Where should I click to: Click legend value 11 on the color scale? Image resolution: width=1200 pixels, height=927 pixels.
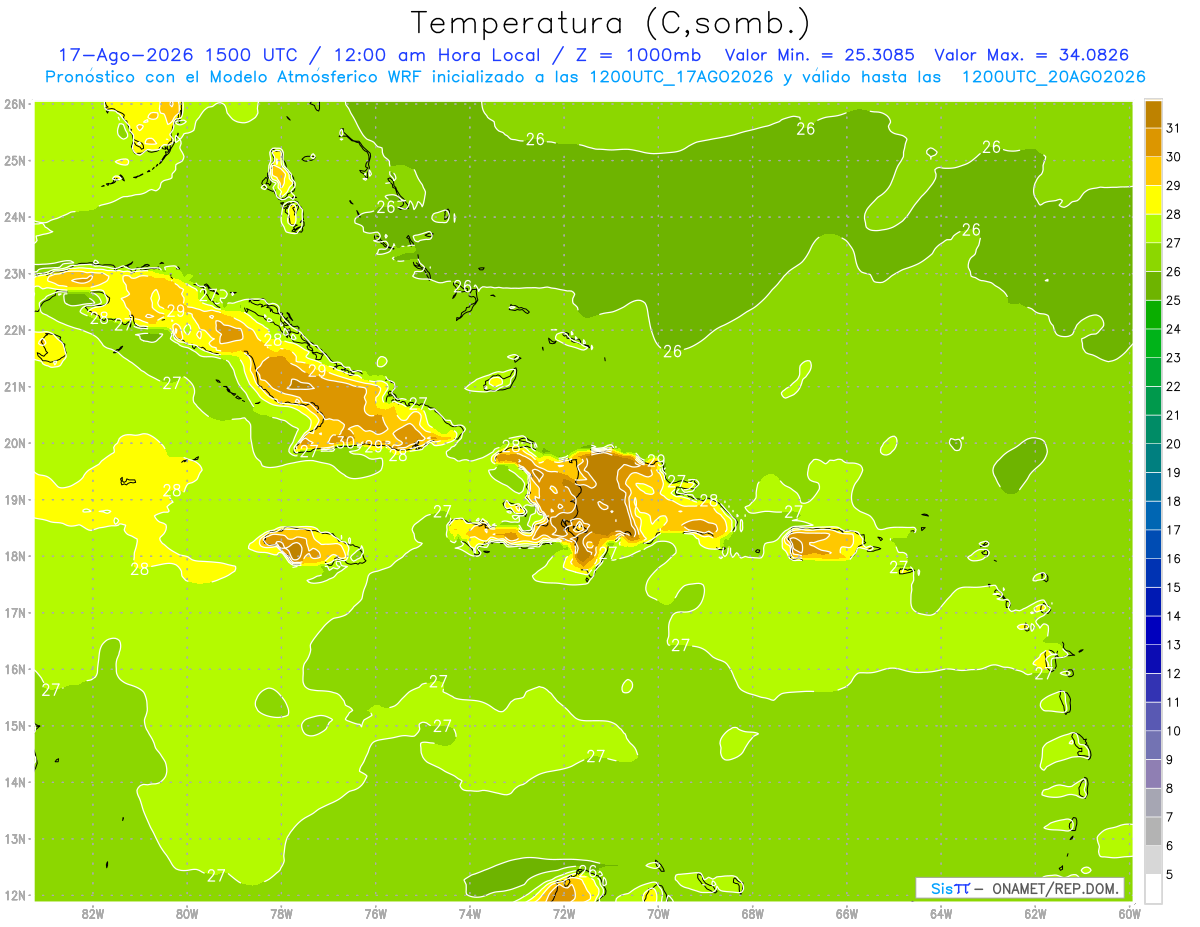[x=1173, y=702]
